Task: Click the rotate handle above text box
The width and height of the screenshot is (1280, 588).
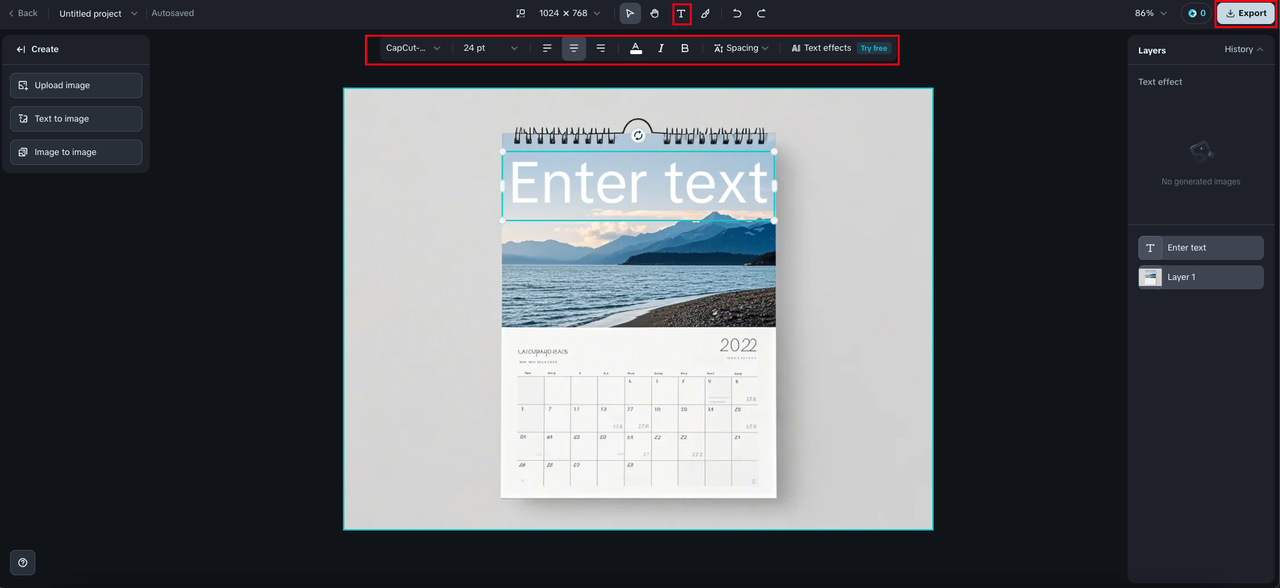Action: coord(638,135)
